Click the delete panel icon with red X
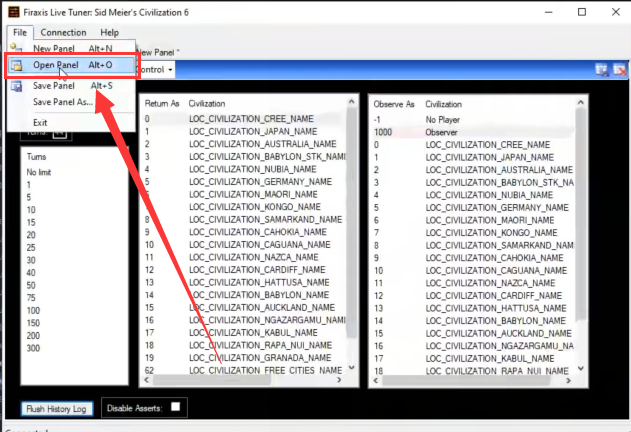The image size is (631, 432). click(619, 70)
